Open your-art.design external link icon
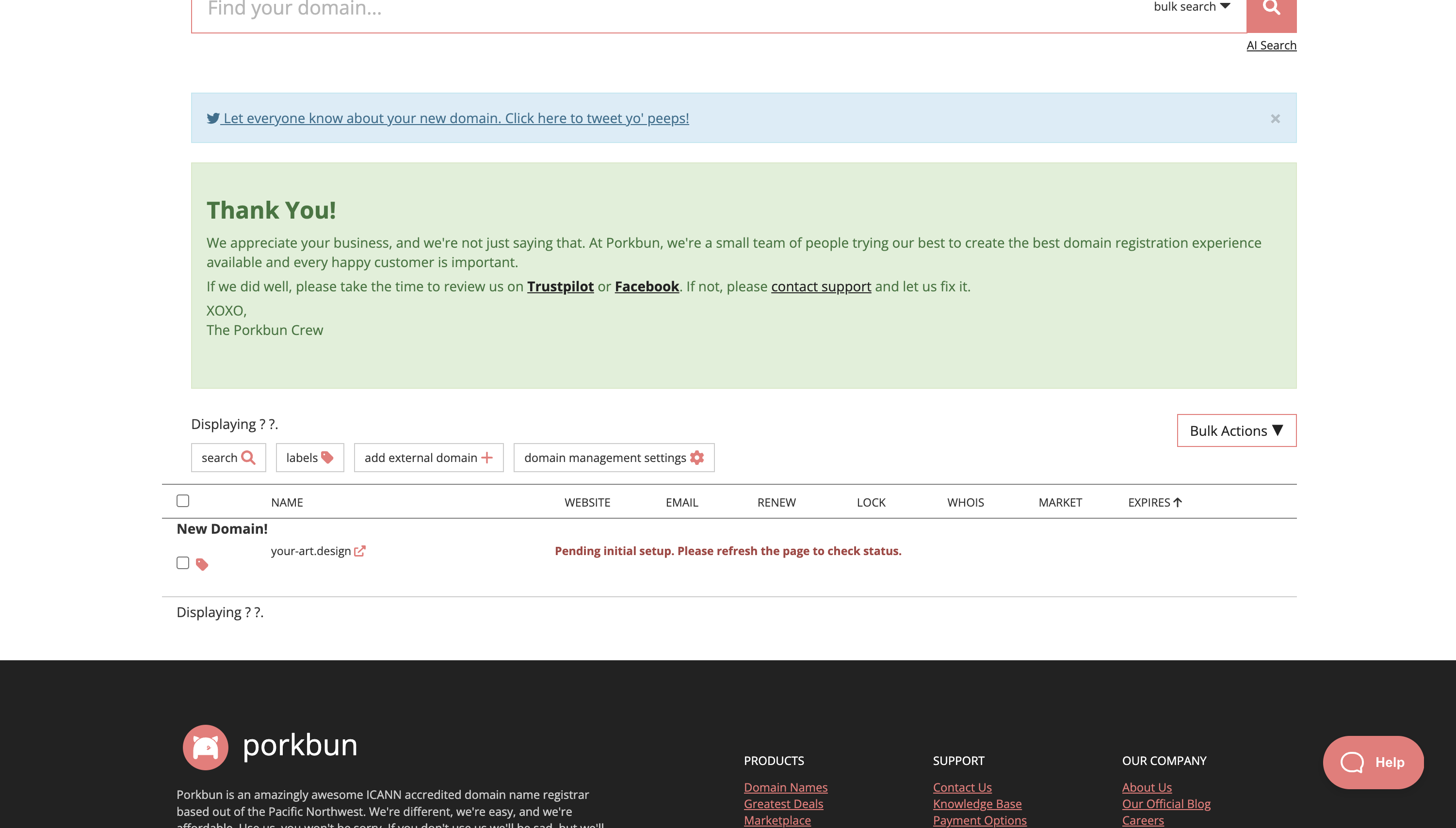1456x828 pixels. [359, 551]
